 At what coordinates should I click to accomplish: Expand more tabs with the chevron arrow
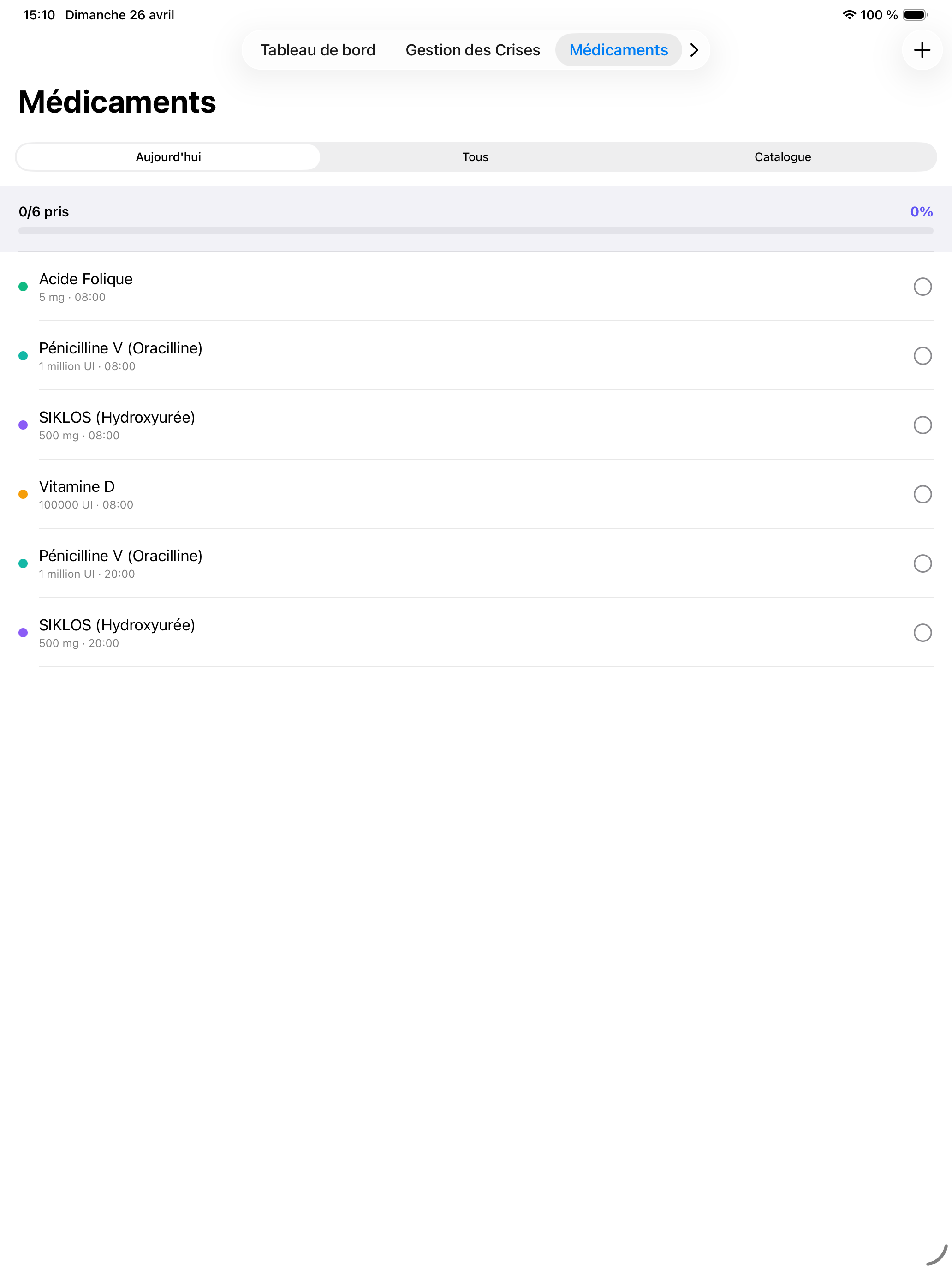(x=694, y=50)
